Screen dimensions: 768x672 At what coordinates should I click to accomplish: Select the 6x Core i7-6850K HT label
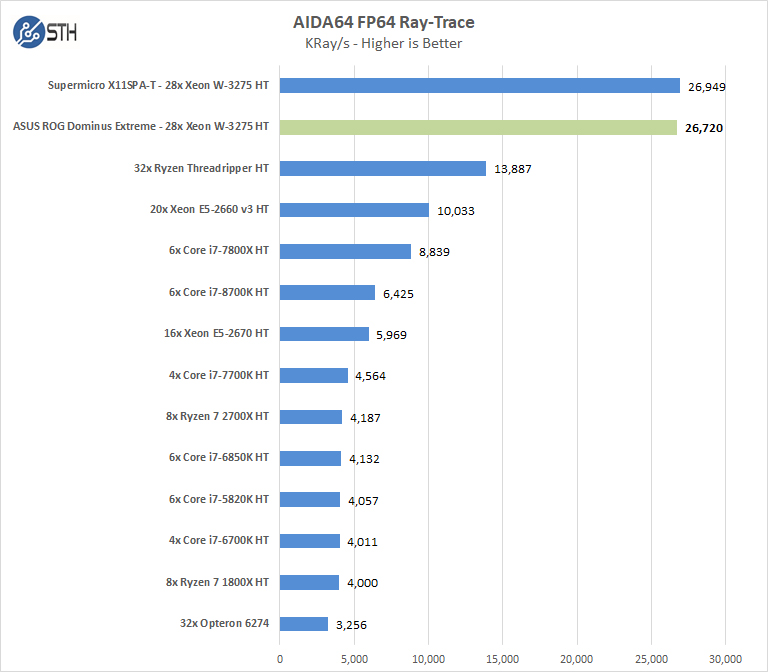click(x=219, y=457)
